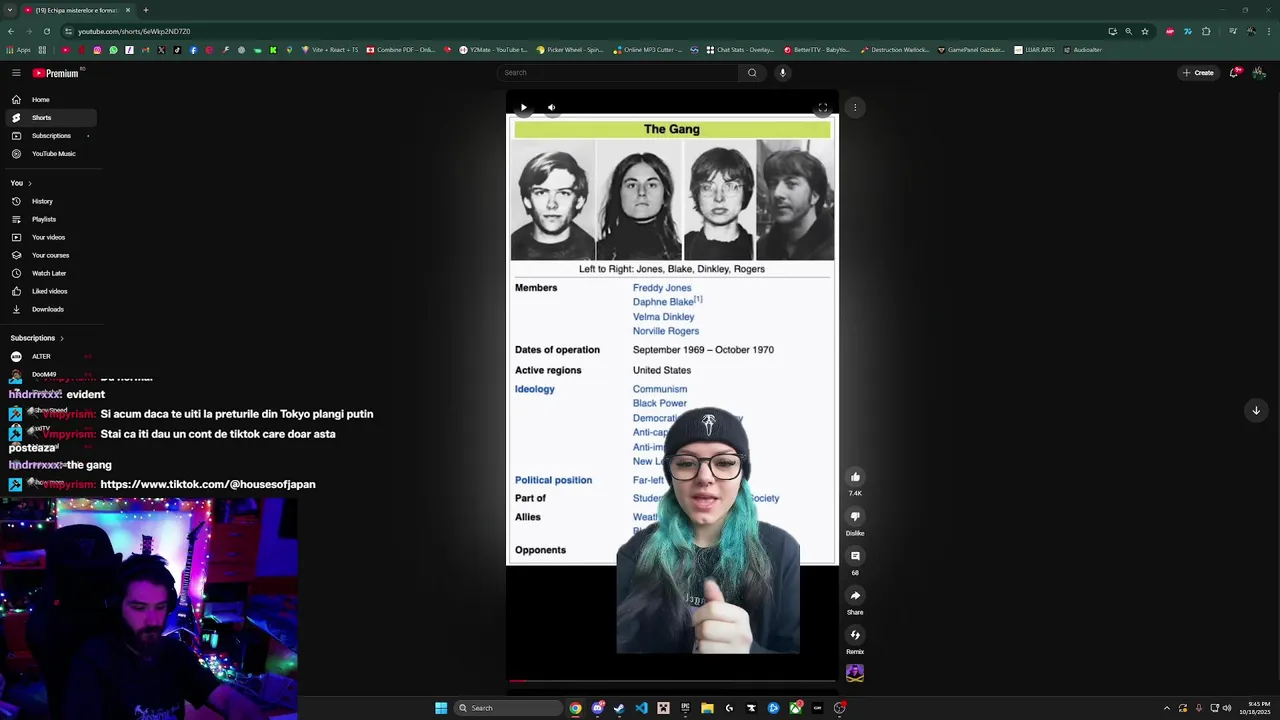
Task: Open the taskbar volume control
Action: coord(1227,708)
